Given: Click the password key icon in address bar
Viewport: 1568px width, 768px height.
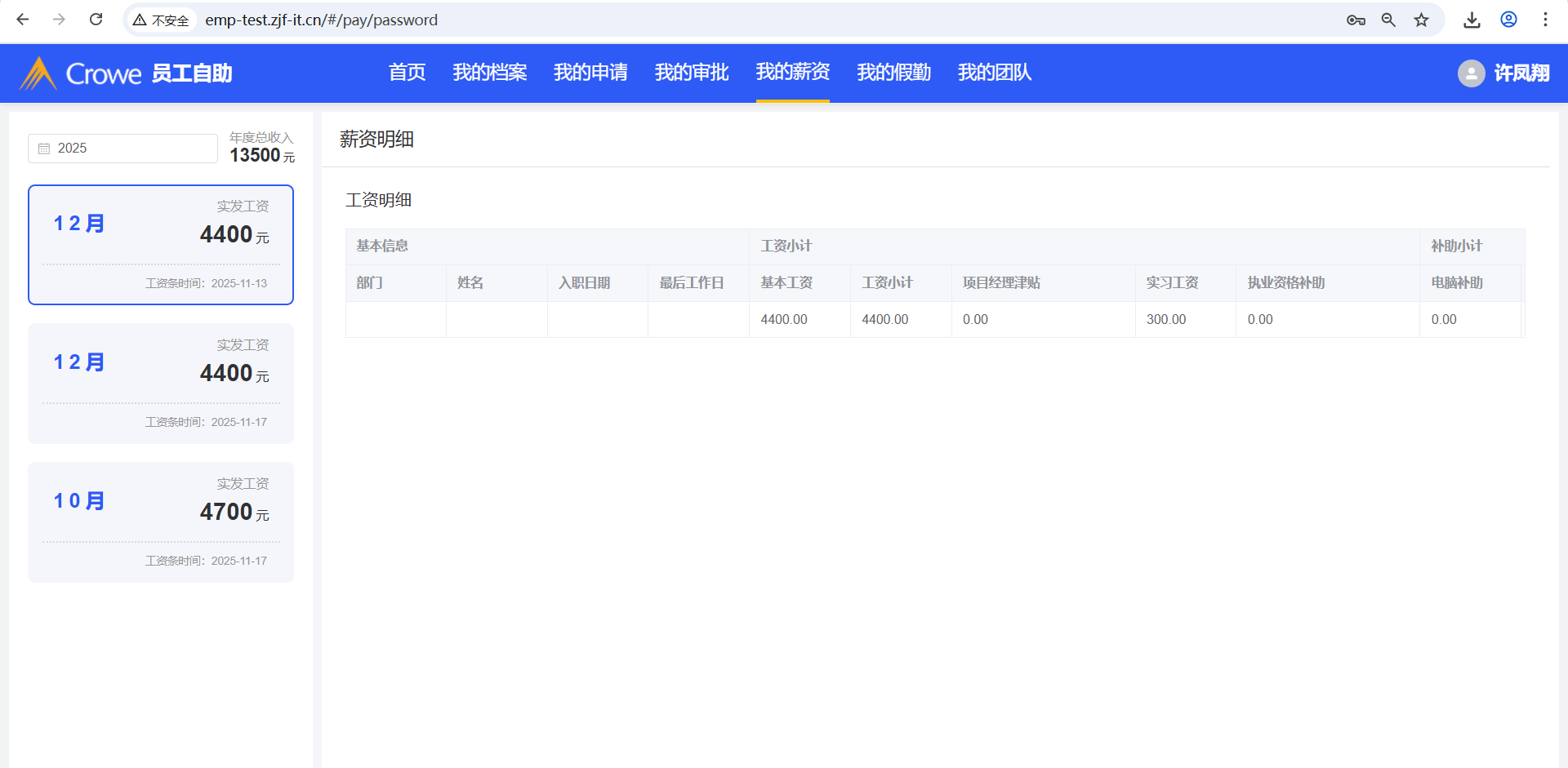Looking at the screenshot, I should point(1356,20).
